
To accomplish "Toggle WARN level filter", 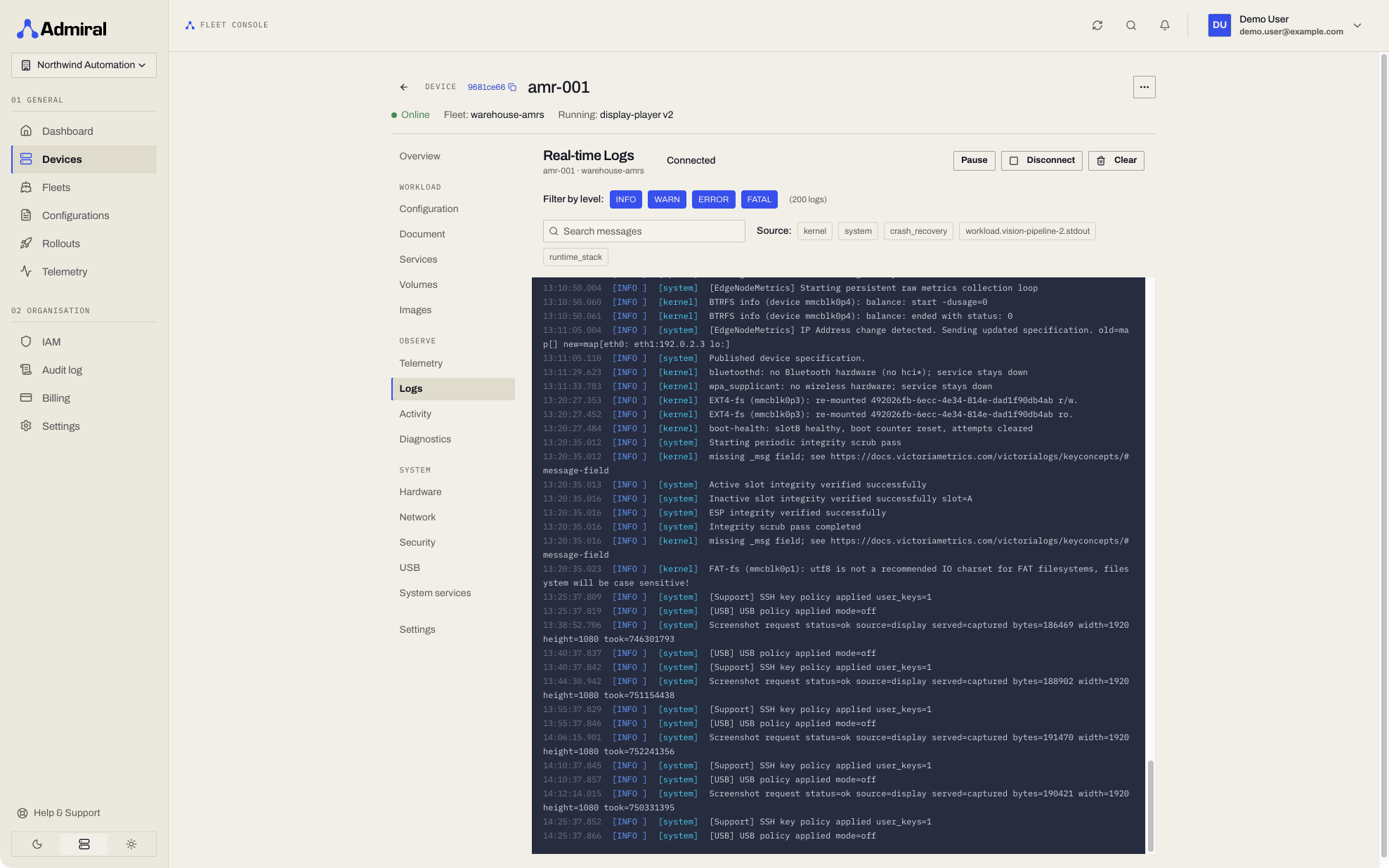I will pos(667,199).
